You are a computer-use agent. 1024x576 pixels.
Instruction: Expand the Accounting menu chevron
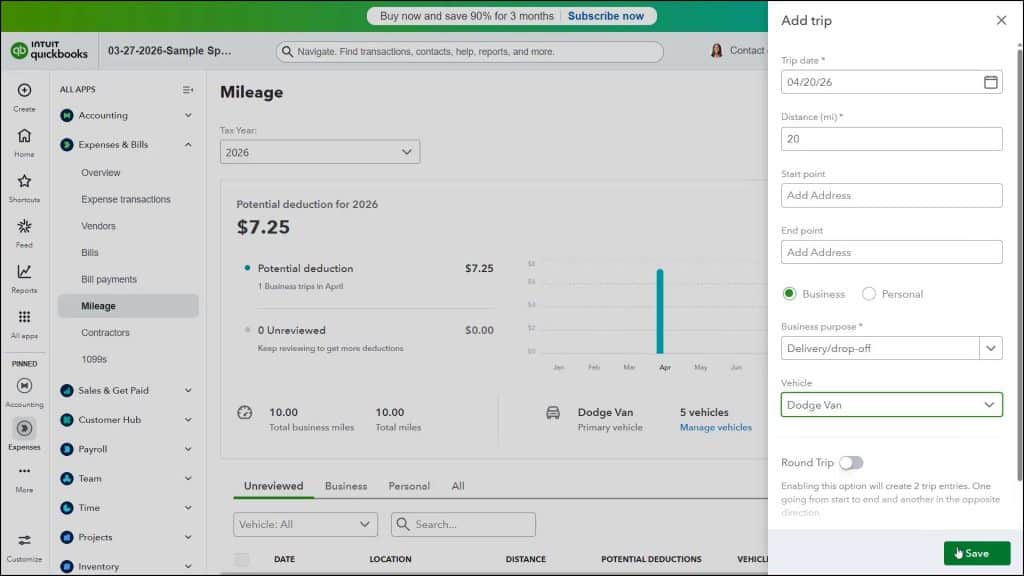point(188,116)
